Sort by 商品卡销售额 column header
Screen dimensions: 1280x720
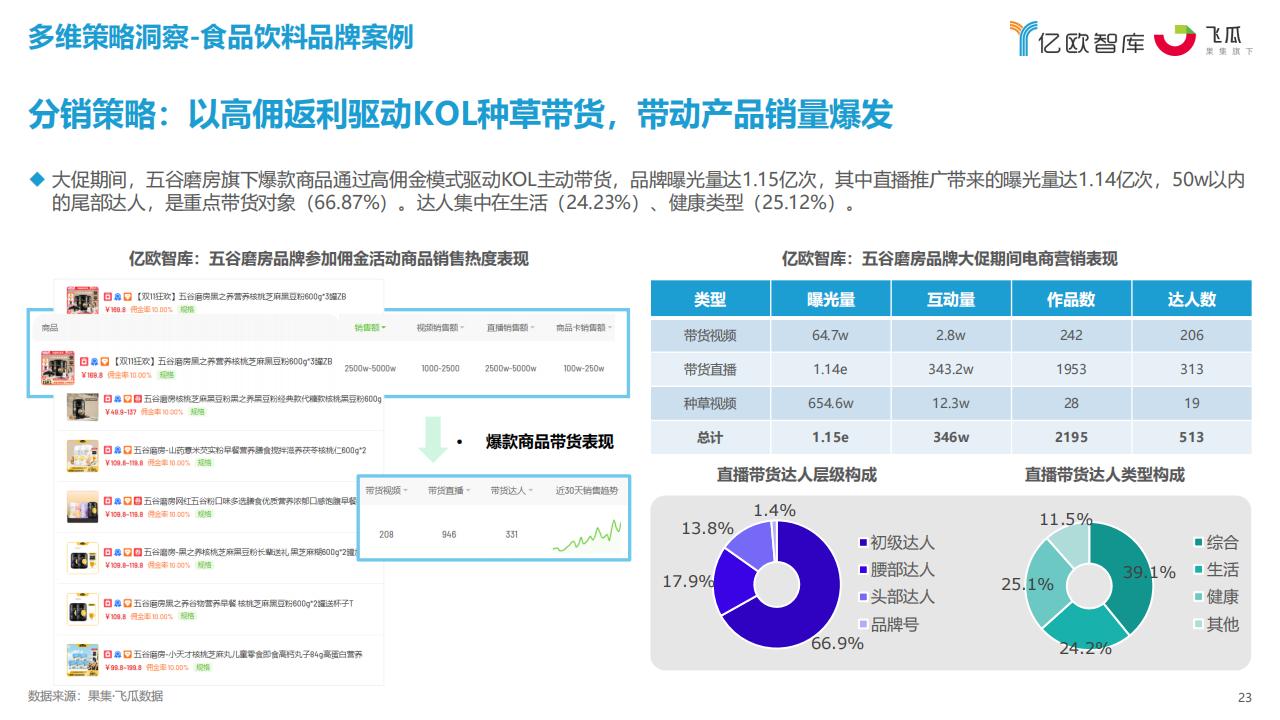tap(584, 327)
